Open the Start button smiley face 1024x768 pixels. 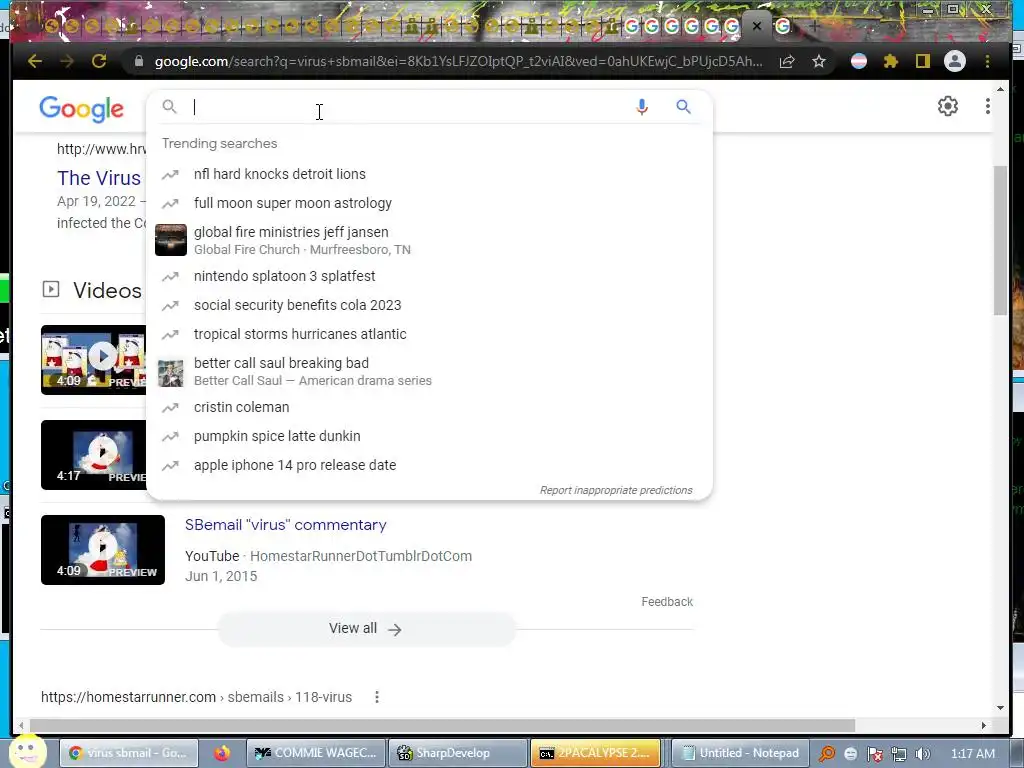[27, 752]
